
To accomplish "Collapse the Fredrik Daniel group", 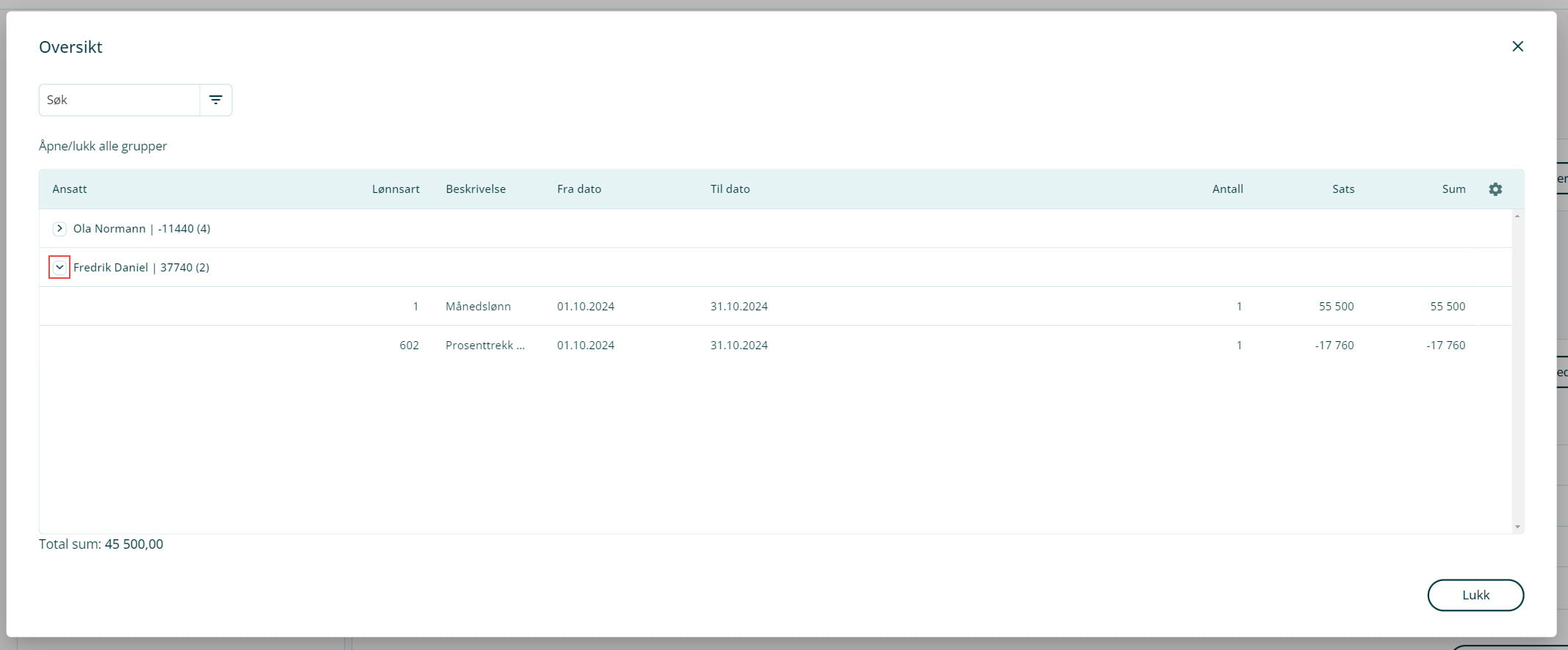I will click(59, 268).
